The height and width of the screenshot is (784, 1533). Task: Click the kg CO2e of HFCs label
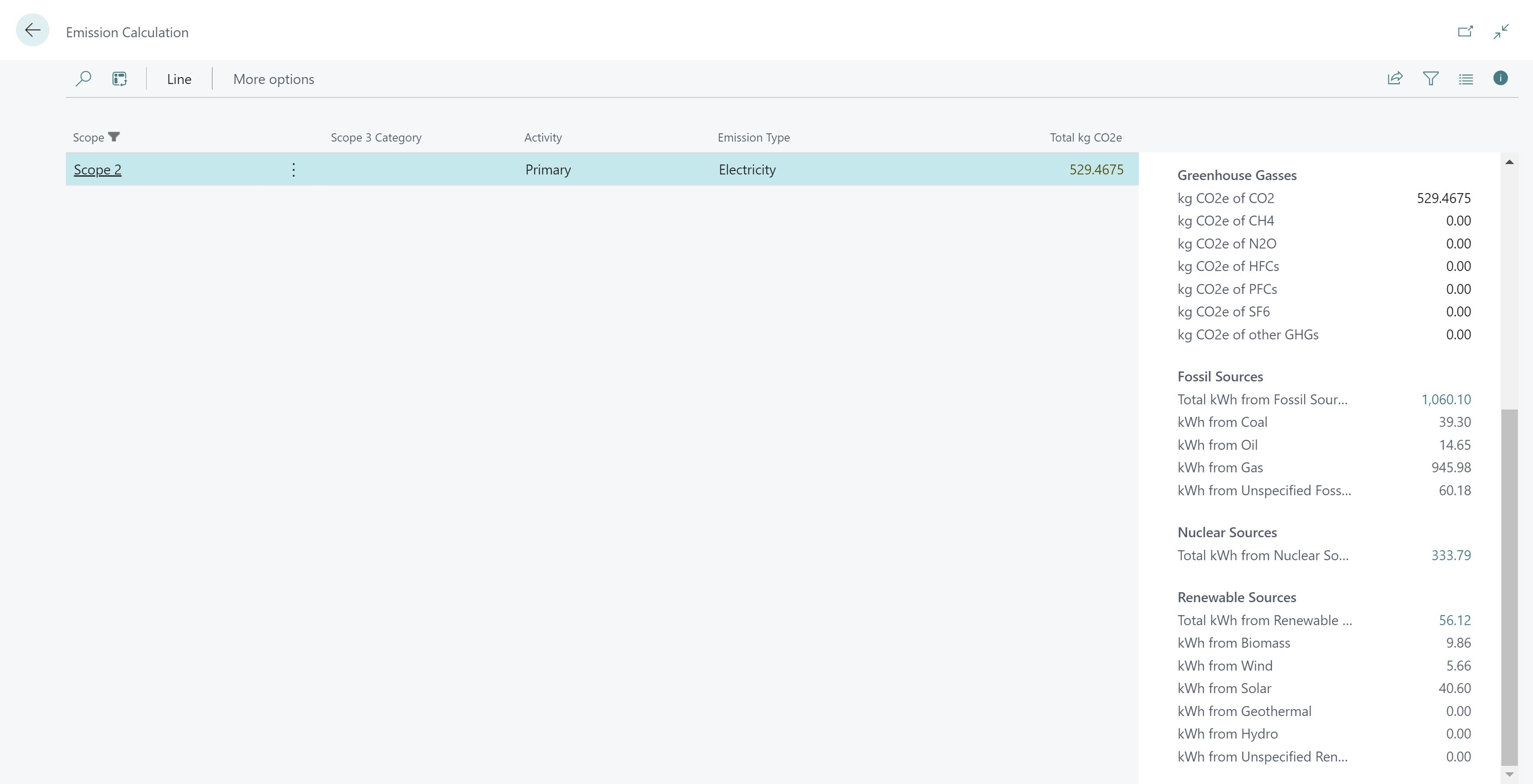(x=1228, y=266)
